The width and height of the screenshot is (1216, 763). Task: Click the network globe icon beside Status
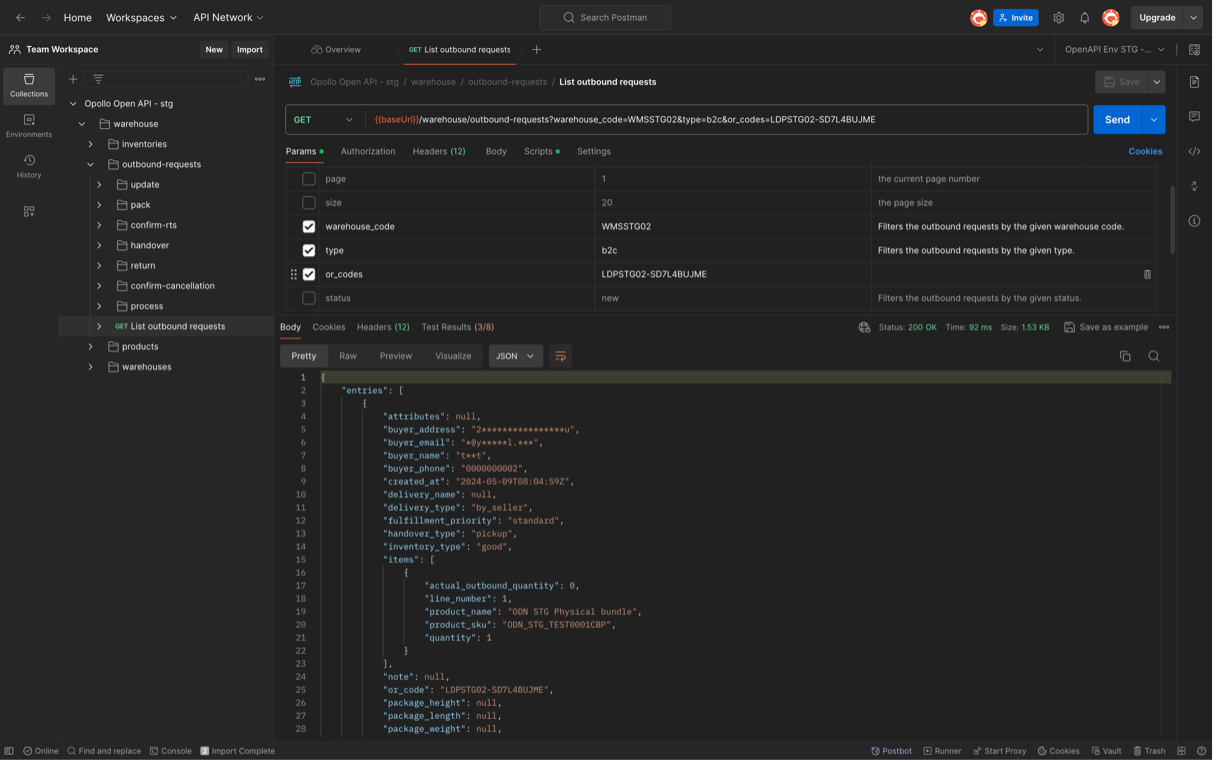point(867,328)
